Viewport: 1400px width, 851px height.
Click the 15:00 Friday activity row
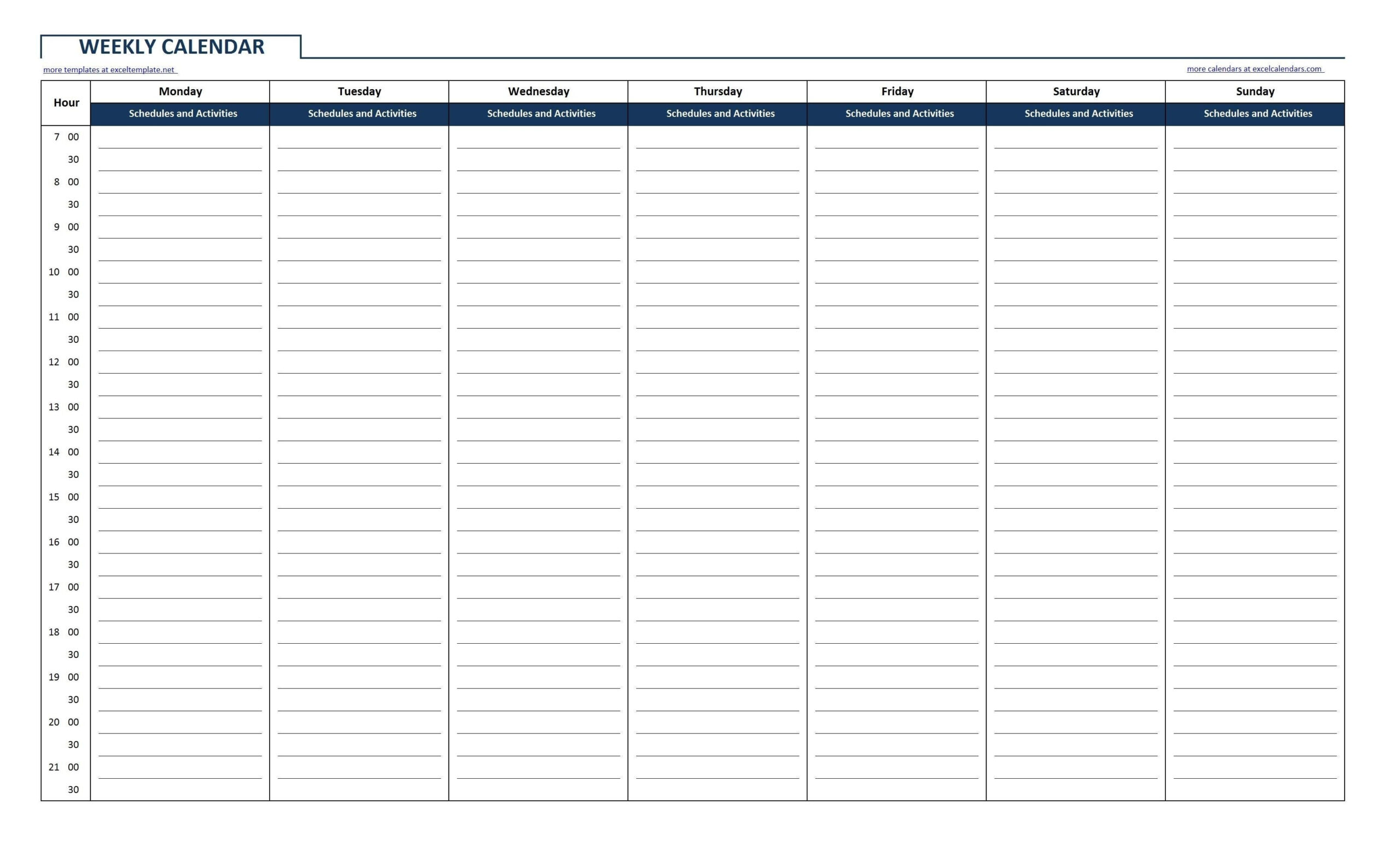(899, 489)
